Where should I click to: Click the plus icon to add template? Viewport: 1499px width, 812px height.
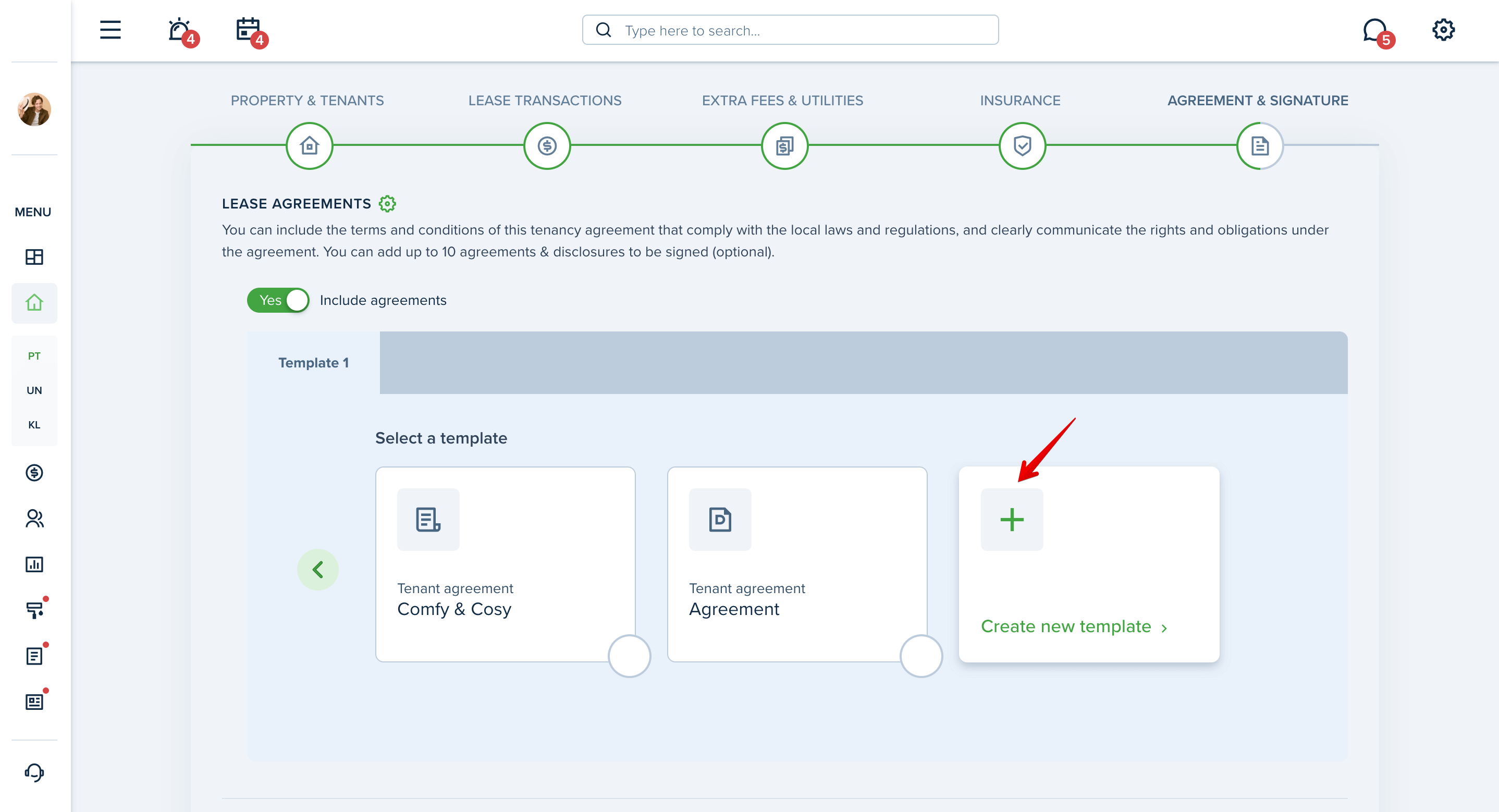[x=1012, y=519]
